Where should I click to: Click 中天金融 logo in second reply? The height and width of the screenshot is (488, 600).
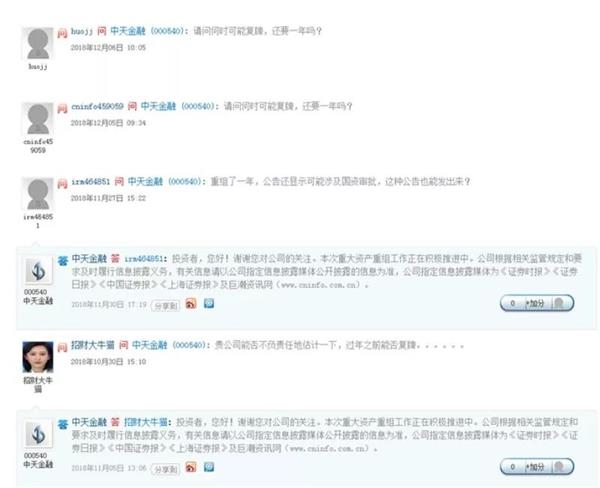[x=38, y=435]
